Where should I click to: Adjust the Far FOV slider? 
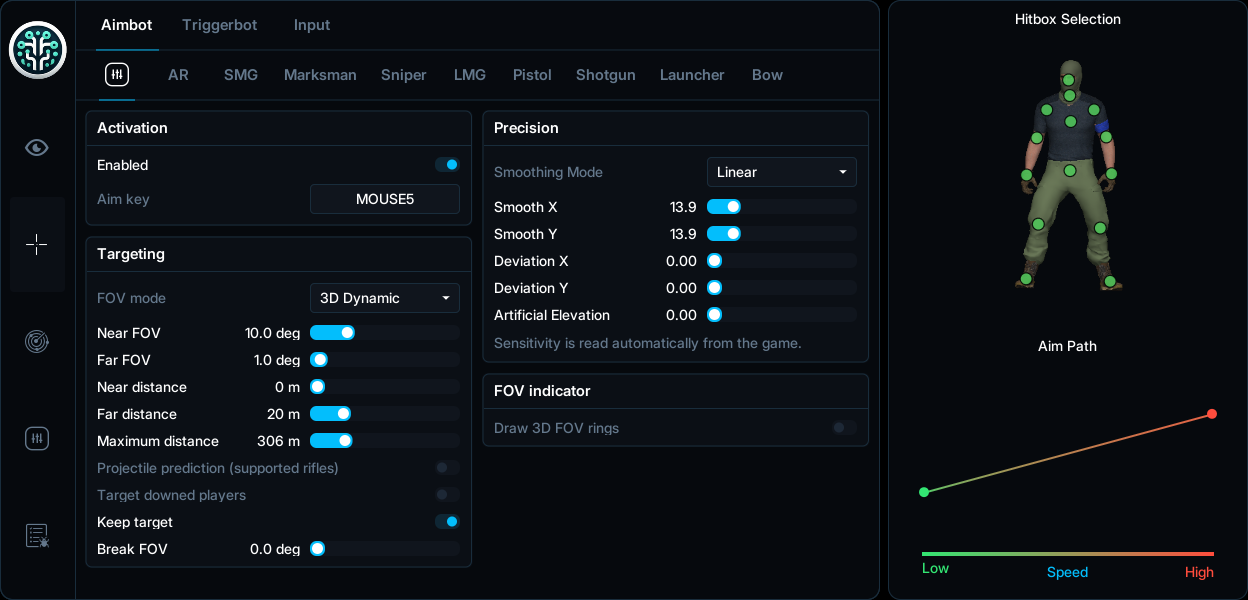click(385, 360)
